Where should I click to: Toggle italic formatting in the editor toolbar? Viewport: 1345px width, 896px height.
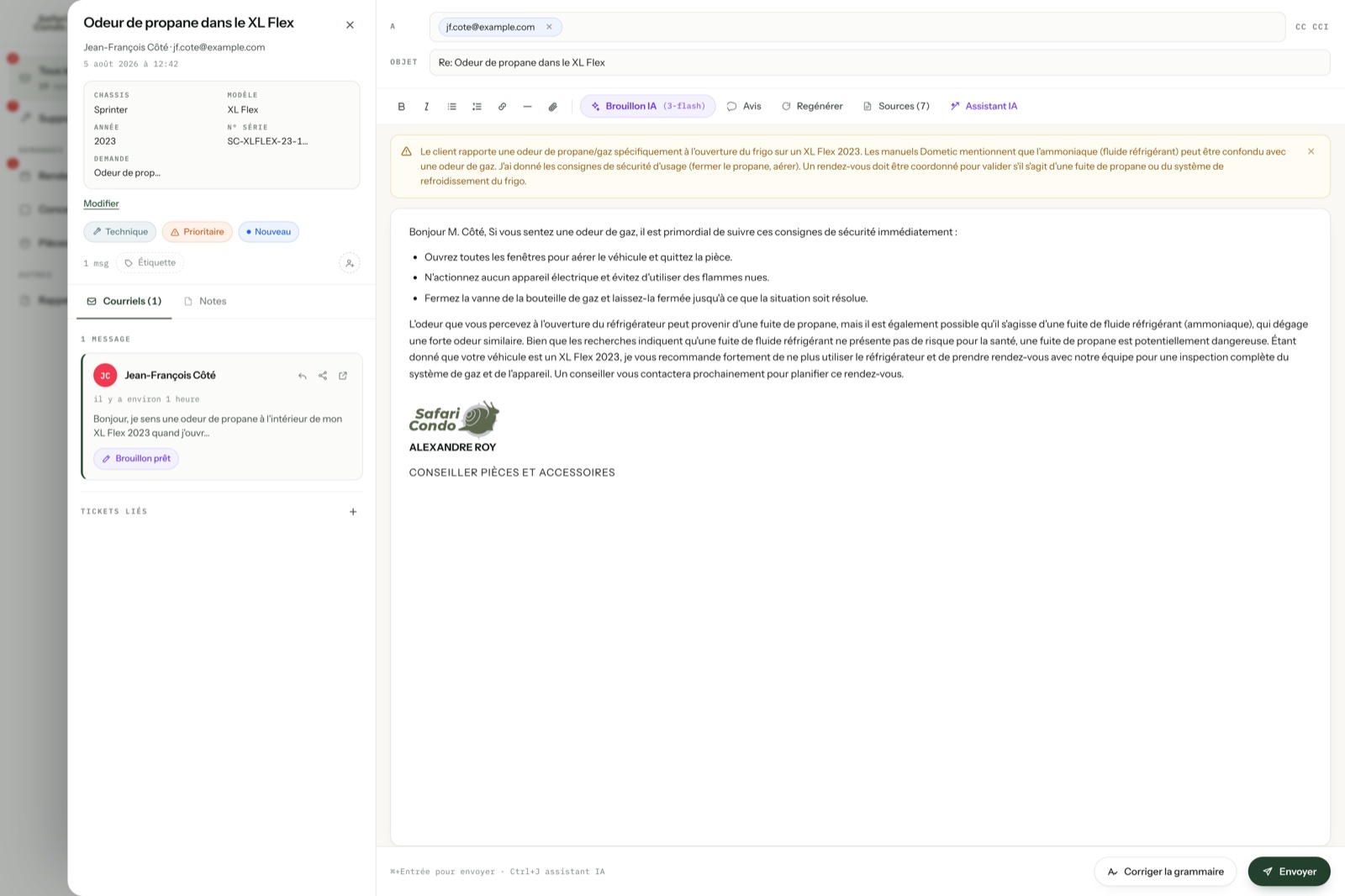coord(426,107)
